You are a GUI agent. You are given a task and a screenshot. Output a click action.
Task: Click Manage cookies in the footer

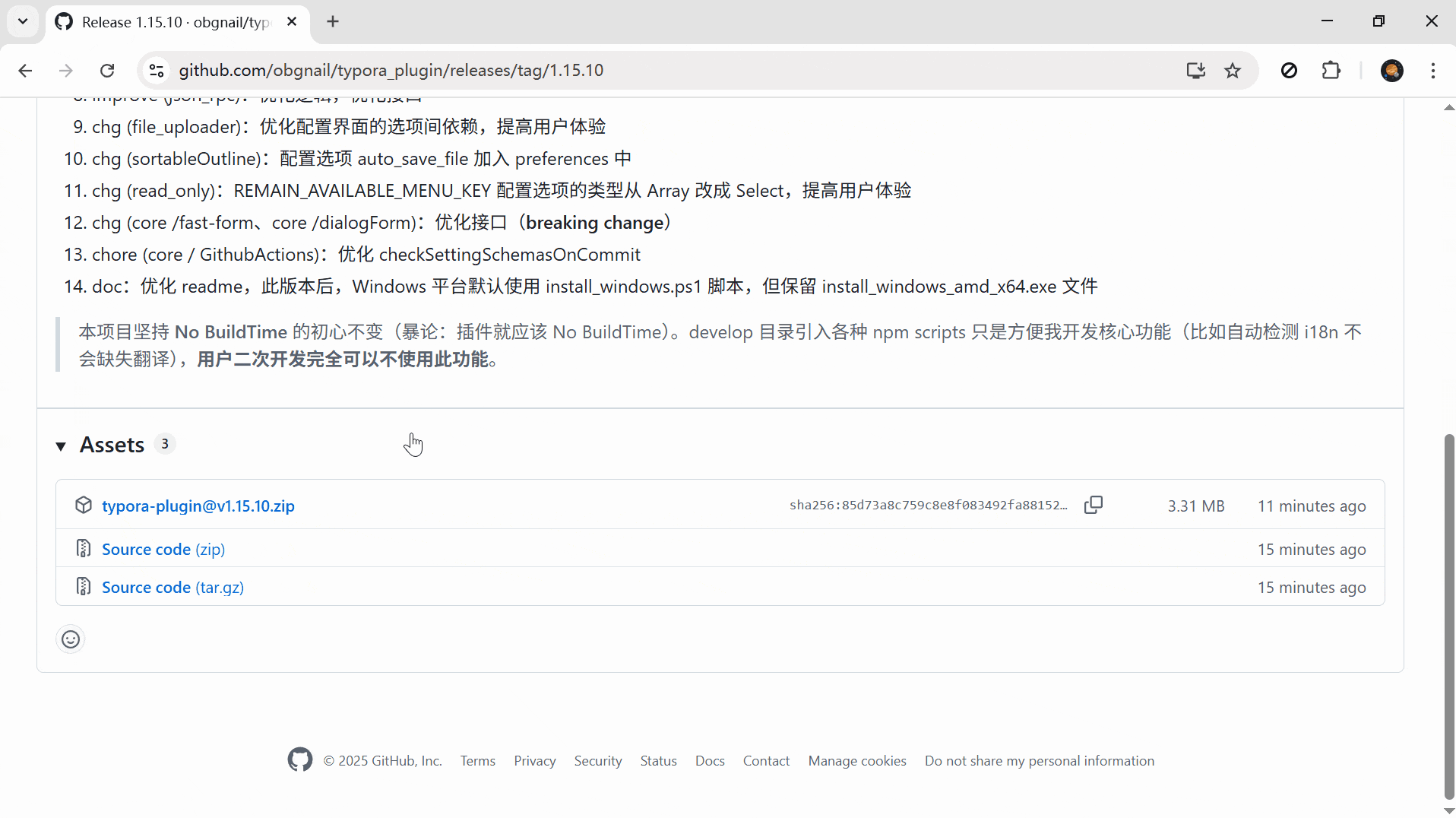pyautogui.click(x=857, y=760)
